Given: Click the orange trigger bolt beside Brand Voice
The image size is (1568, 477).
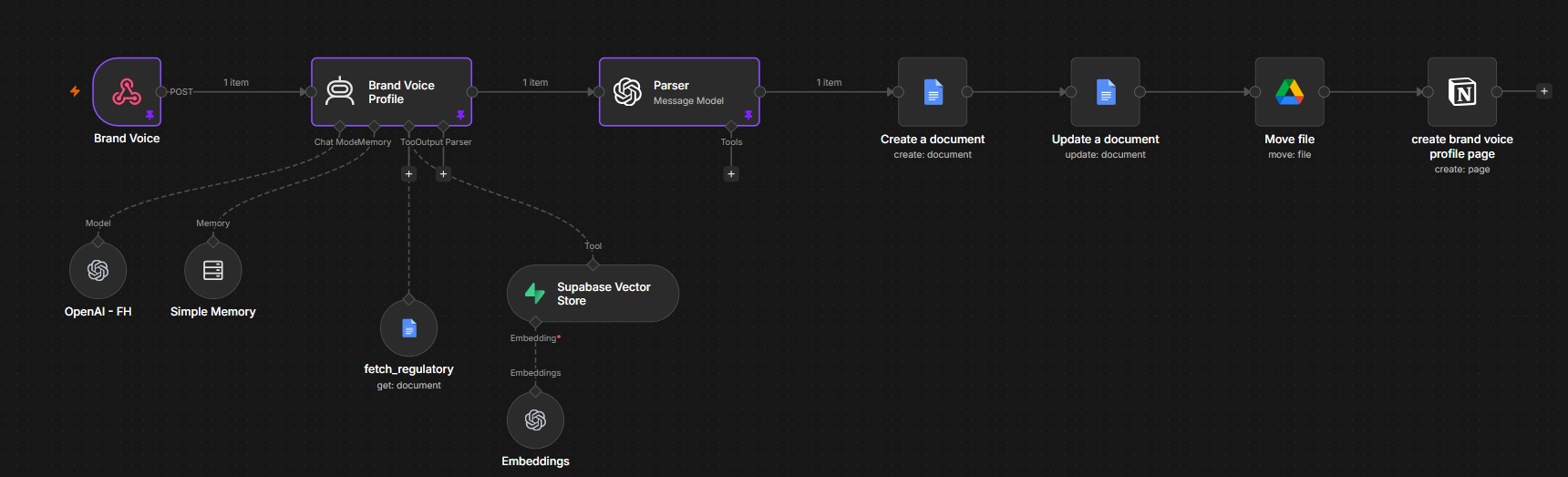Looking at the screenshot, I should 75,91.
